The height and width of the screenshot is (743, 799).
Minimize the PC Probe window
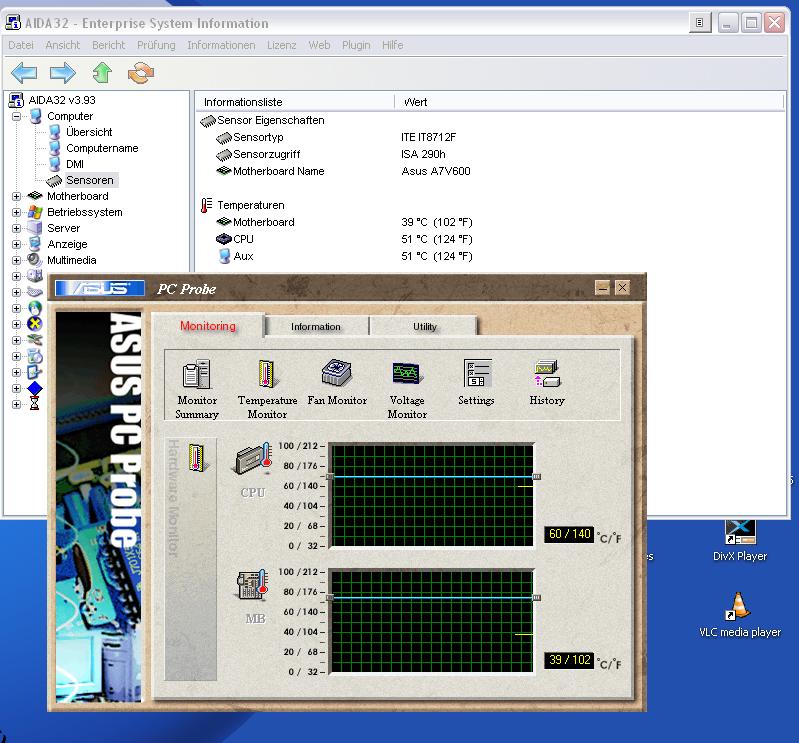click(602, 288)
